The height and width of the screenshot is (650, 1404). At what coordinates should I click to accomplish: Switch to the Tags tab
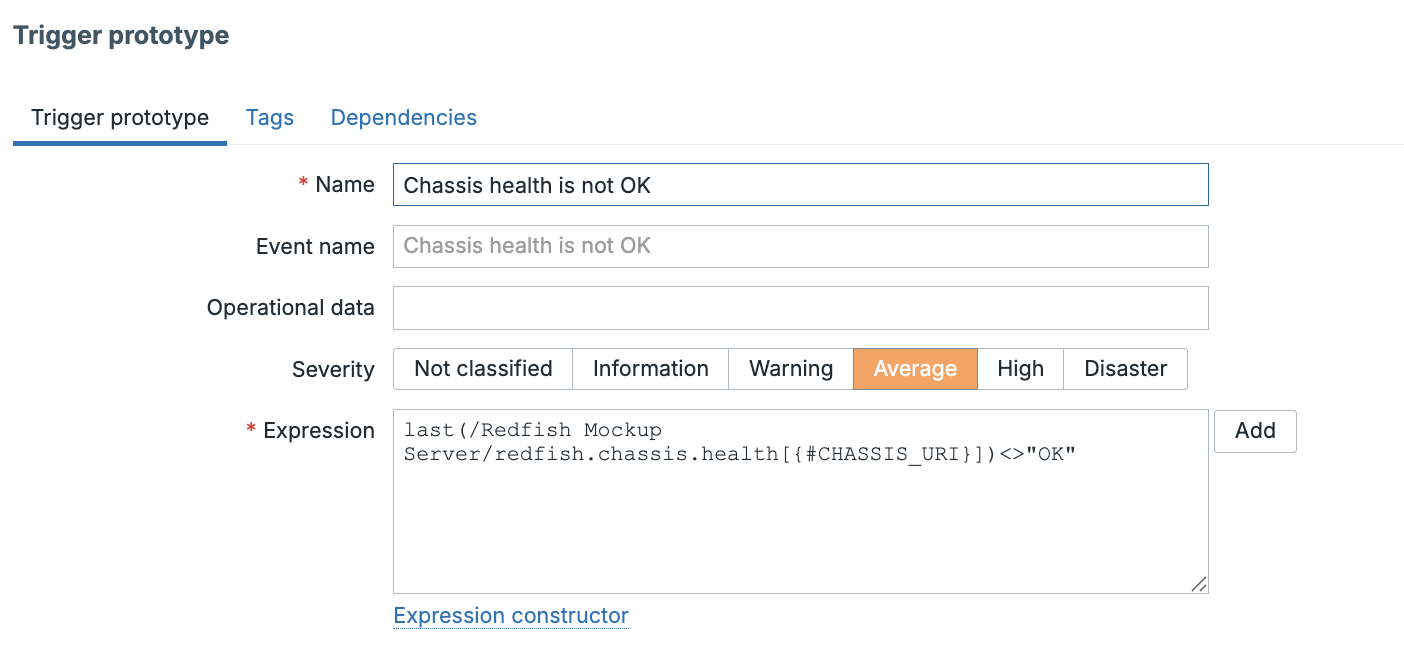[x=270, y=118]
